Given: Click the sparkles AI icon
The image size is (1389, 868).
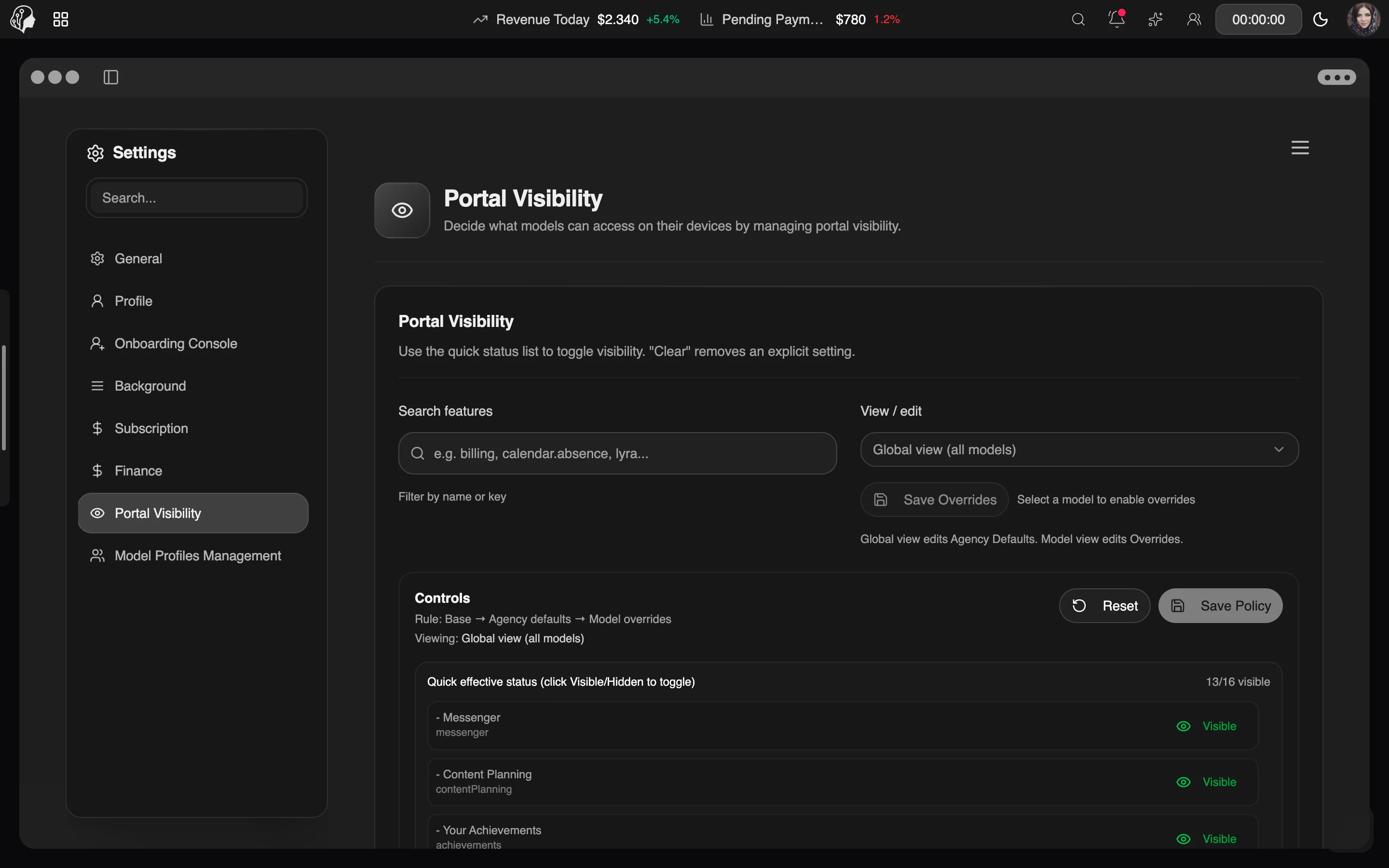Looking at the screenshot, I should pyautogui.click(x=1155, y=19).
